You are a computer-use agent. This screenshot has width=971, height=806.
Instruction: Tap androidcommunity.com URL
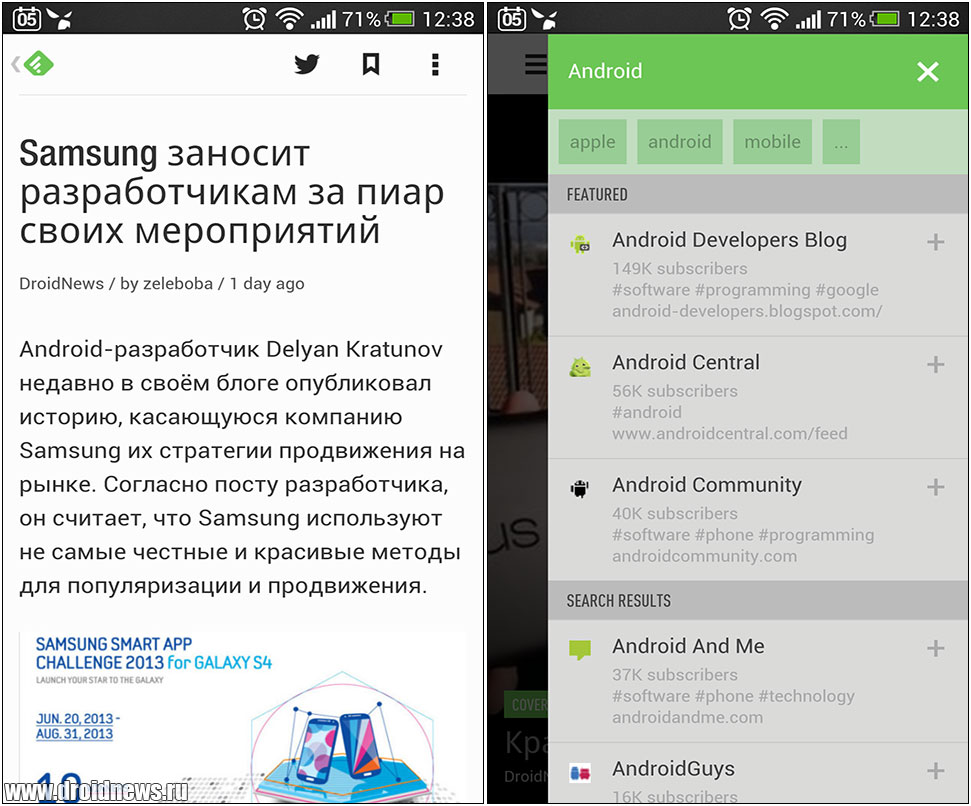click(704, 556)
